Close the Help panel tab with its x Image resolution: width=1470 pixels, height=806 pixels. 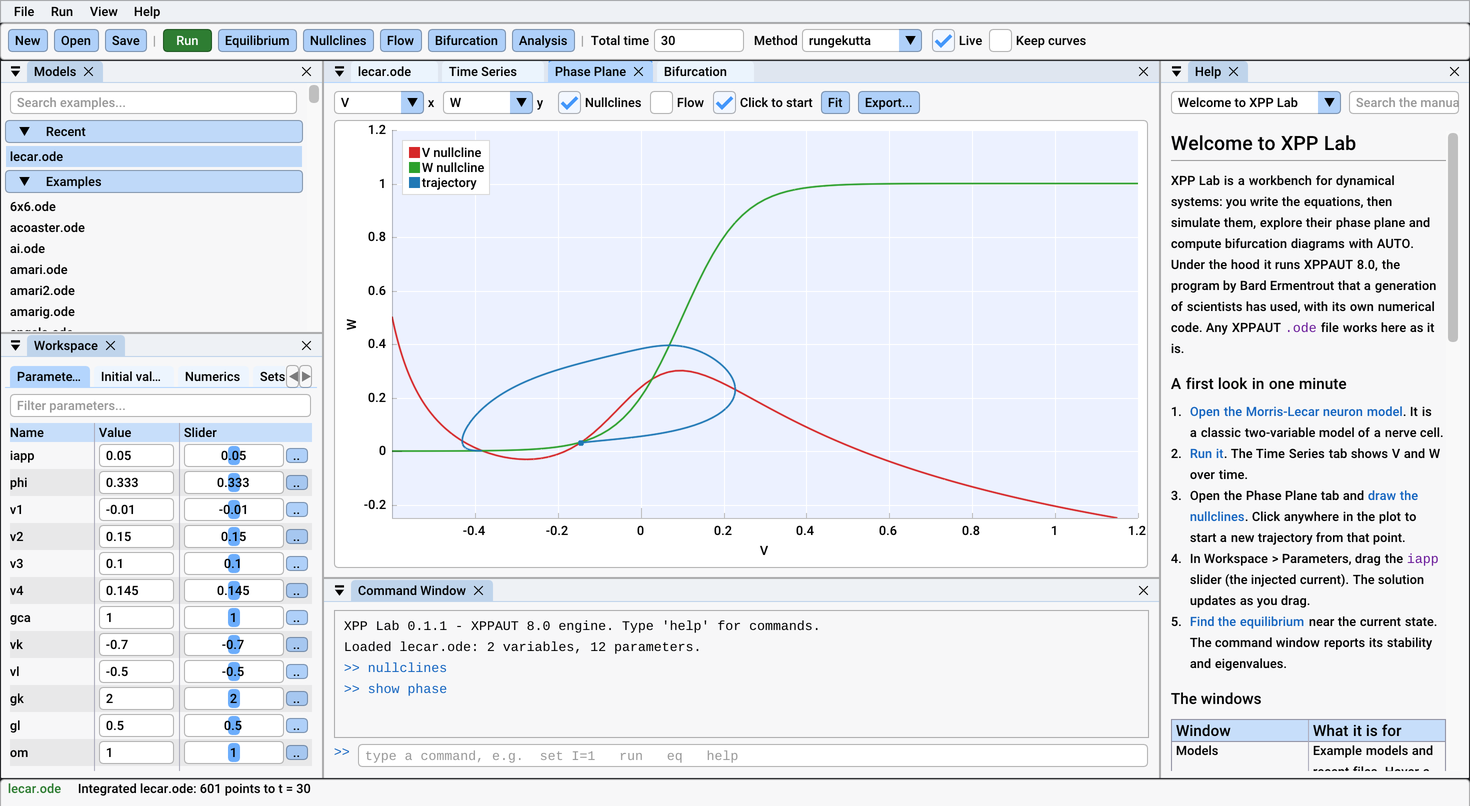(x=1233, y=72)
